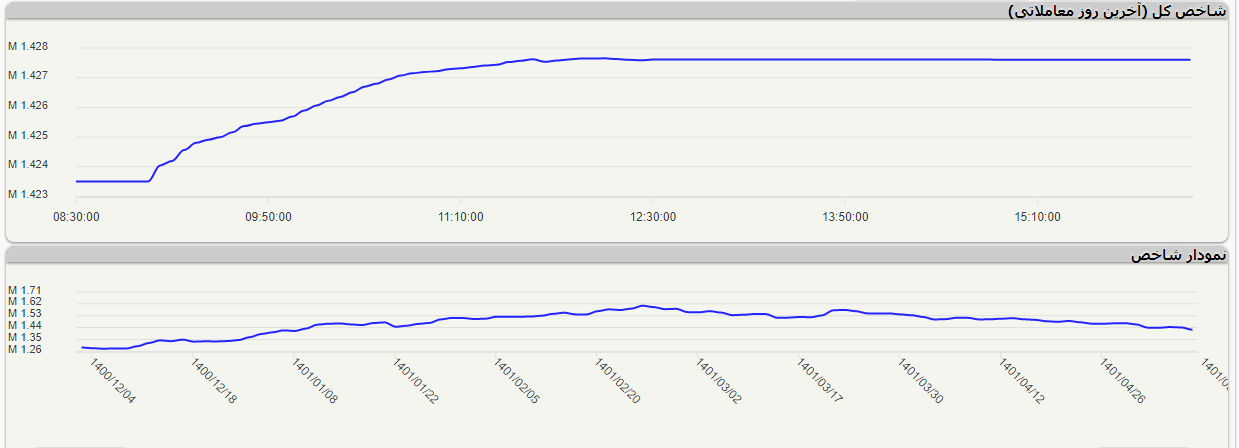
Task: Select the 1401/01/08 date axis label
Action: pos(315,382)
